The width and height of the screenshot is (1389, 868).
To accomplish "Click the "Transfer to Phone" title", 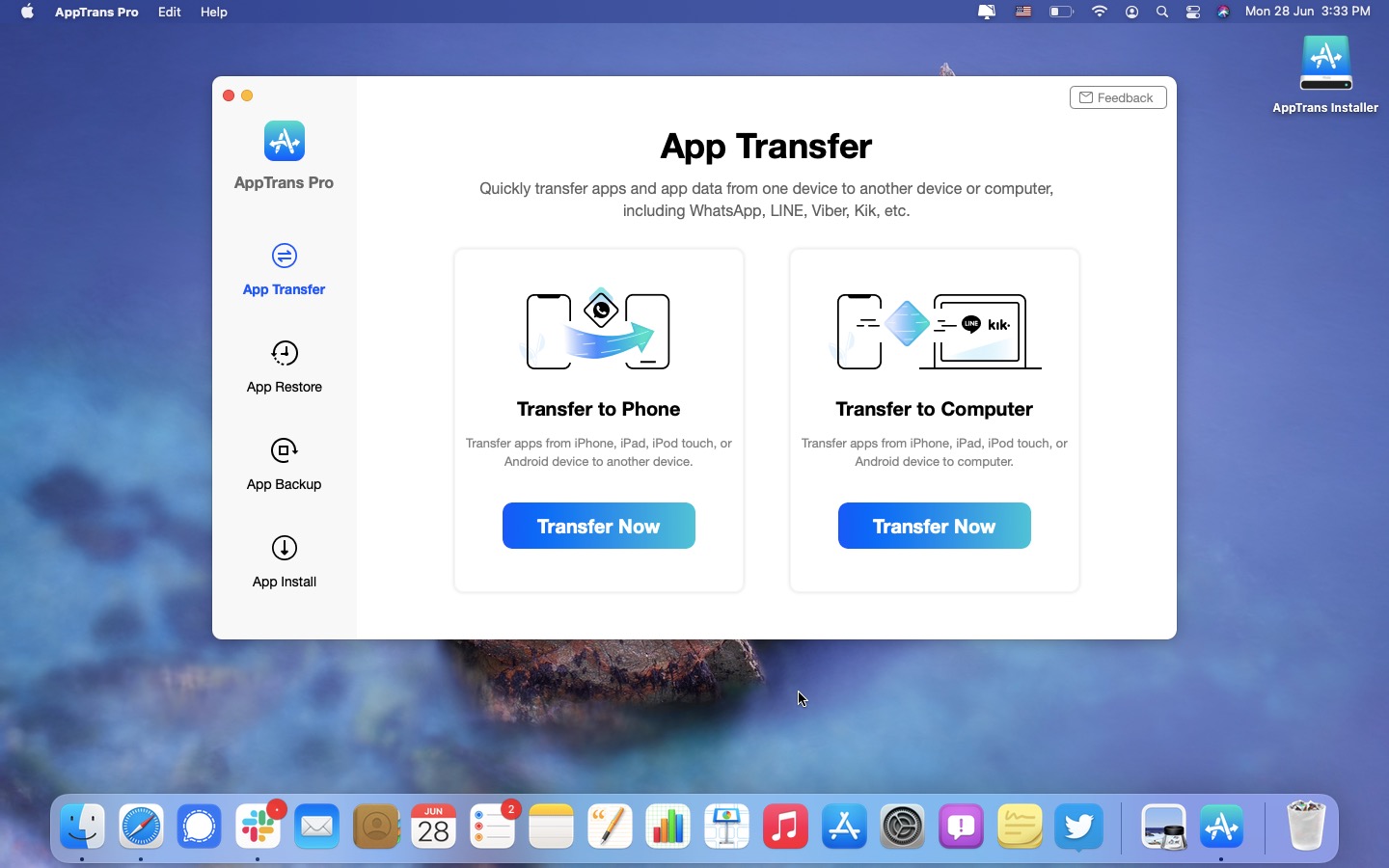I will (599, 409).
